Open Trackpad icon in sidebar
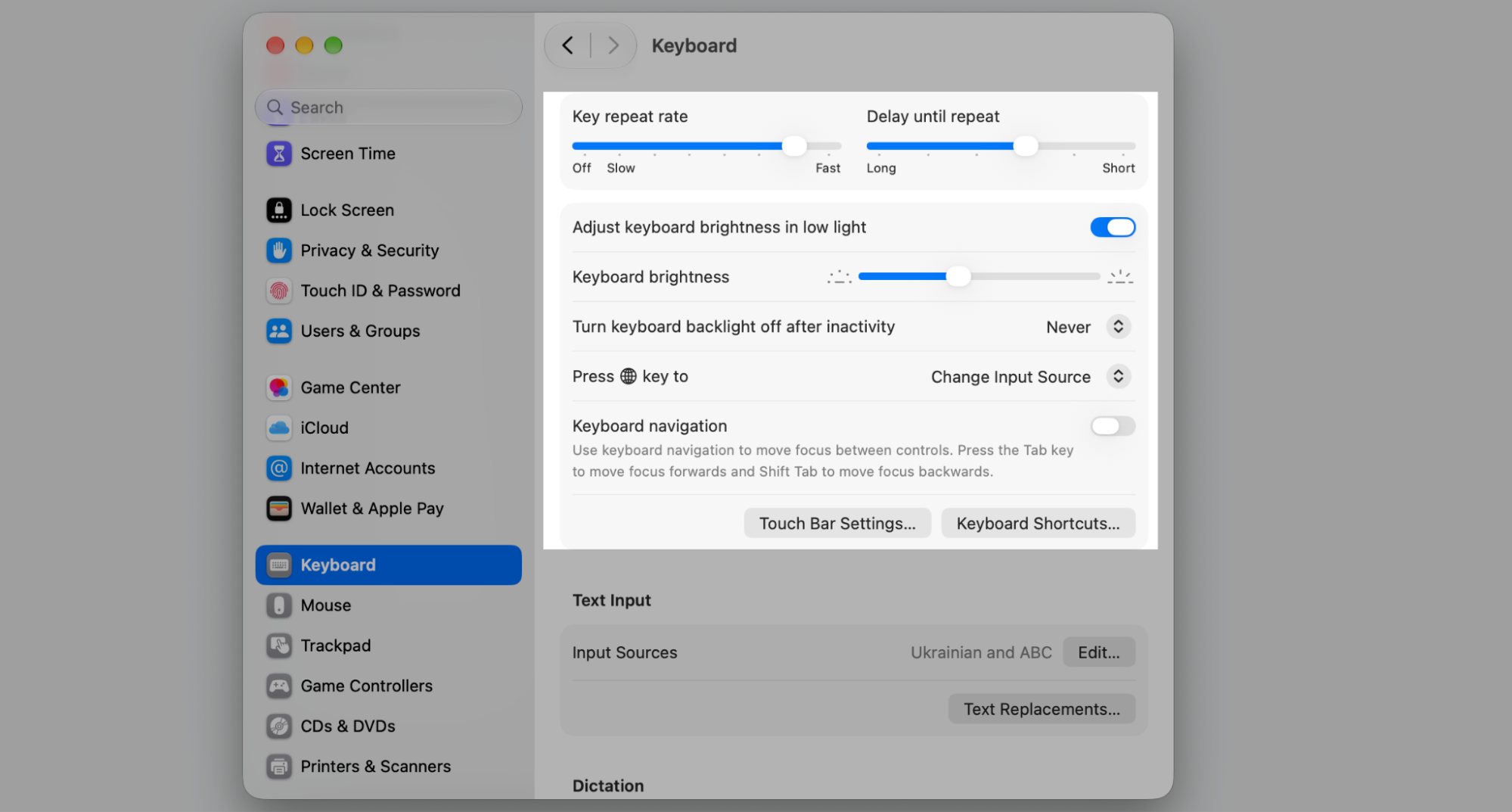The height and width of the screenshot is (812, 1512). tap(279, 646)
